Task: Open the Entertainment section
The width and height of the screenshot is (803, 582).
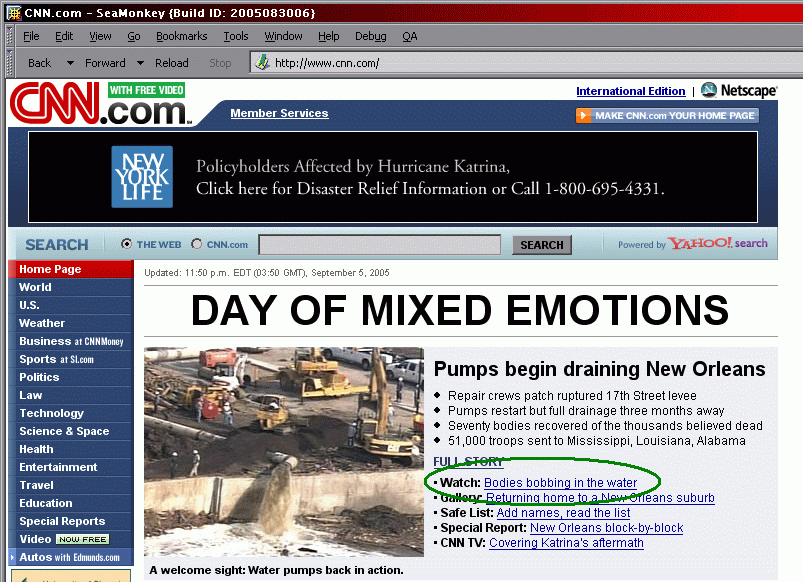Action: (x=71, y=467)
